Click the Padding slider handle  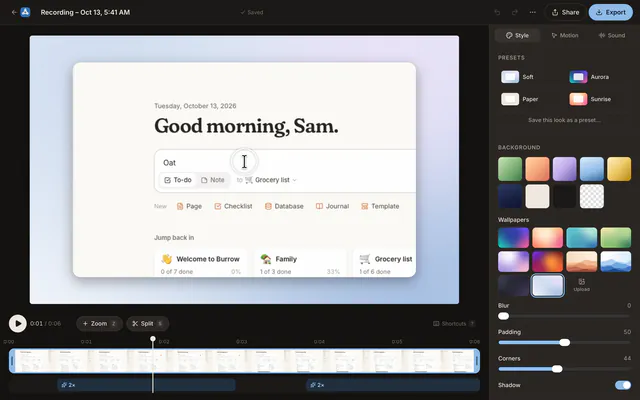click(564, 342)
